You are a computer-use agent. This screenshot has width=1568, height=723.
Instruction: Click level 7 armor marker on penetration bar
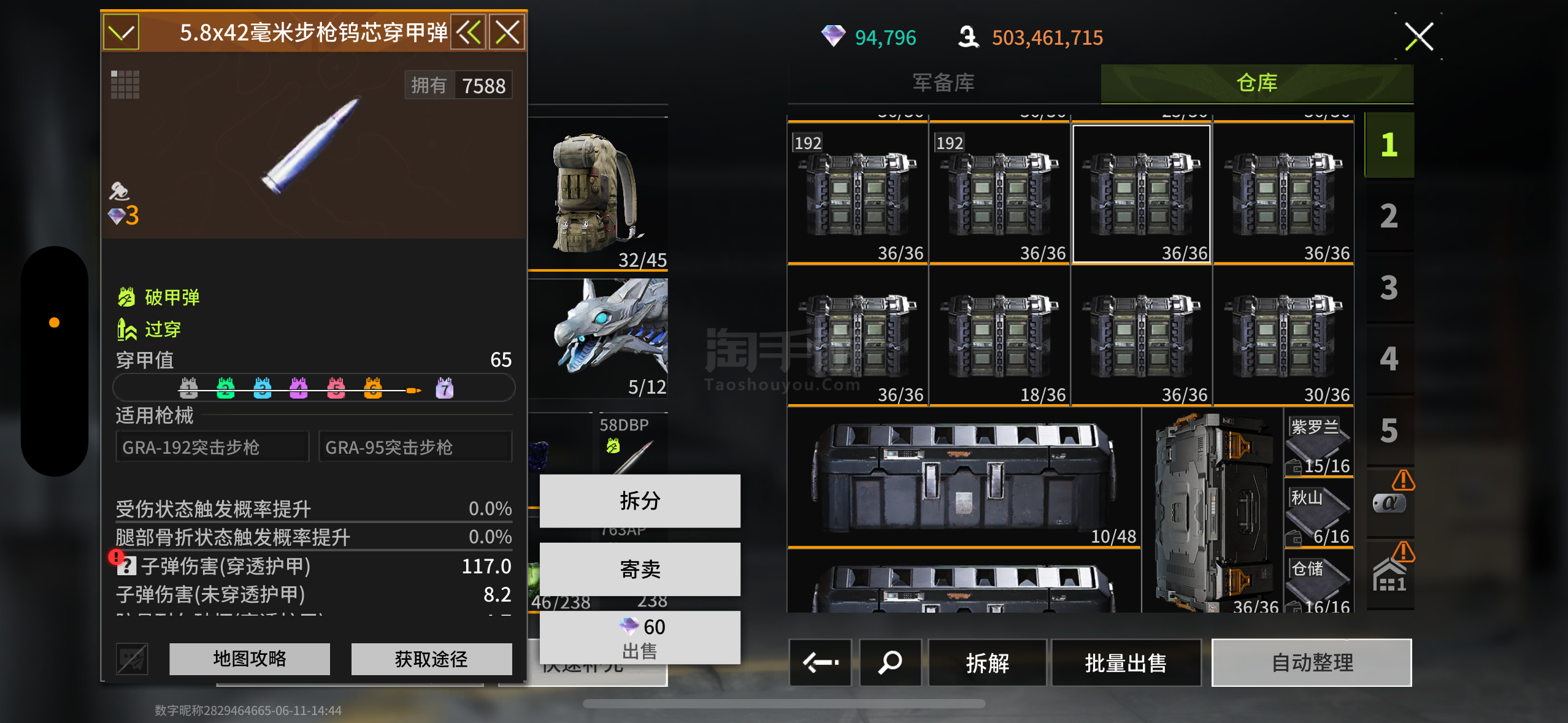click(x=445, y=388)
